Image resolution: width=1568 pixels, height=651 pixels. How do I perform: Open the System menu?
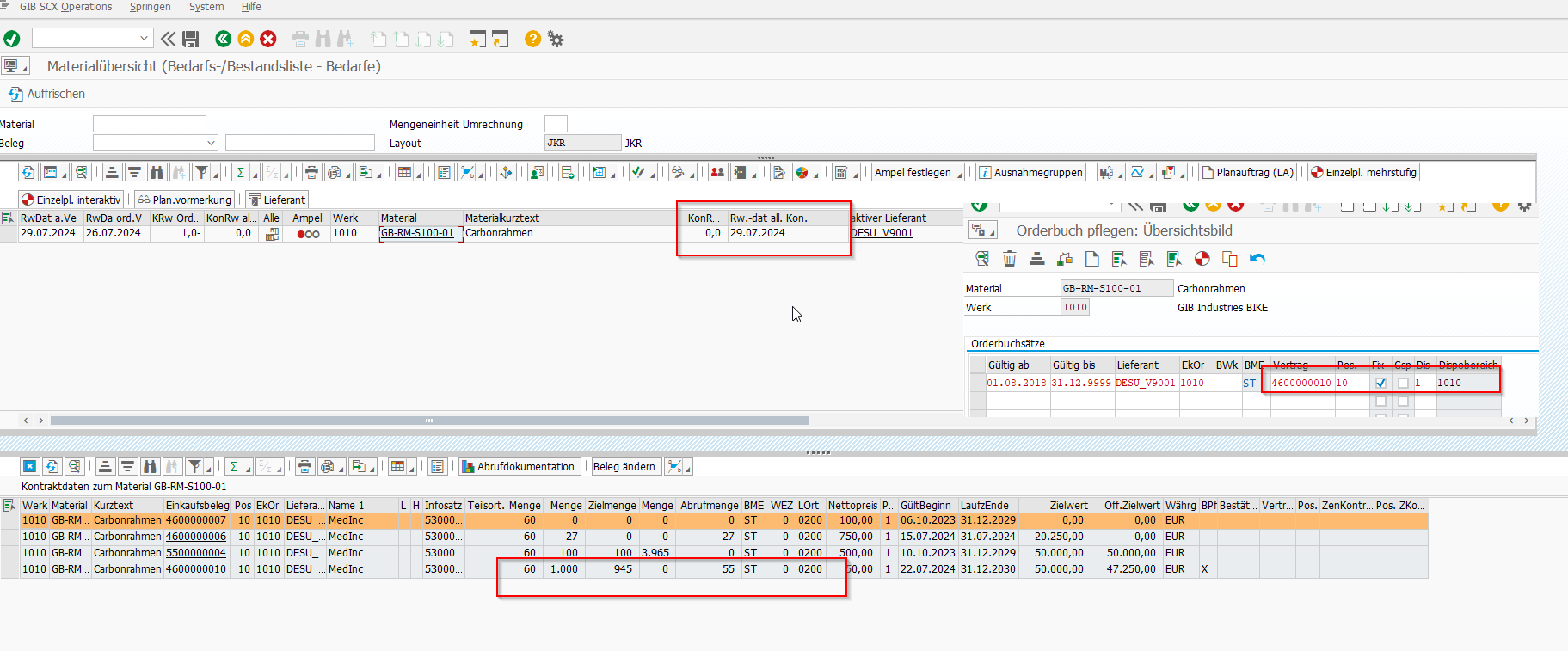coord(206,7)
